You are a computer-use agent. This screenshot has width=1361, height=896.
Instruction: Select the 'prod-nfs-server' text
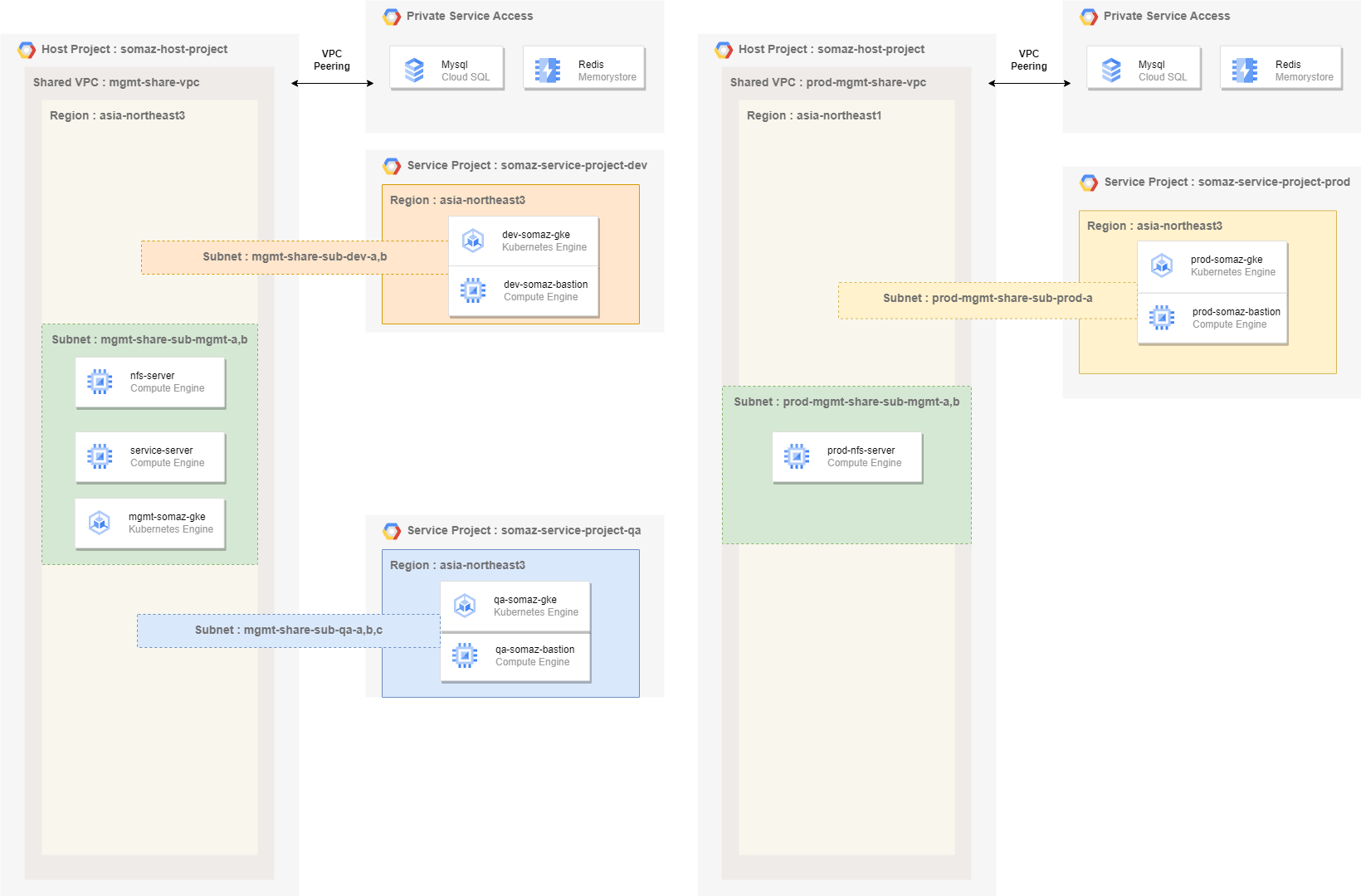861,450
